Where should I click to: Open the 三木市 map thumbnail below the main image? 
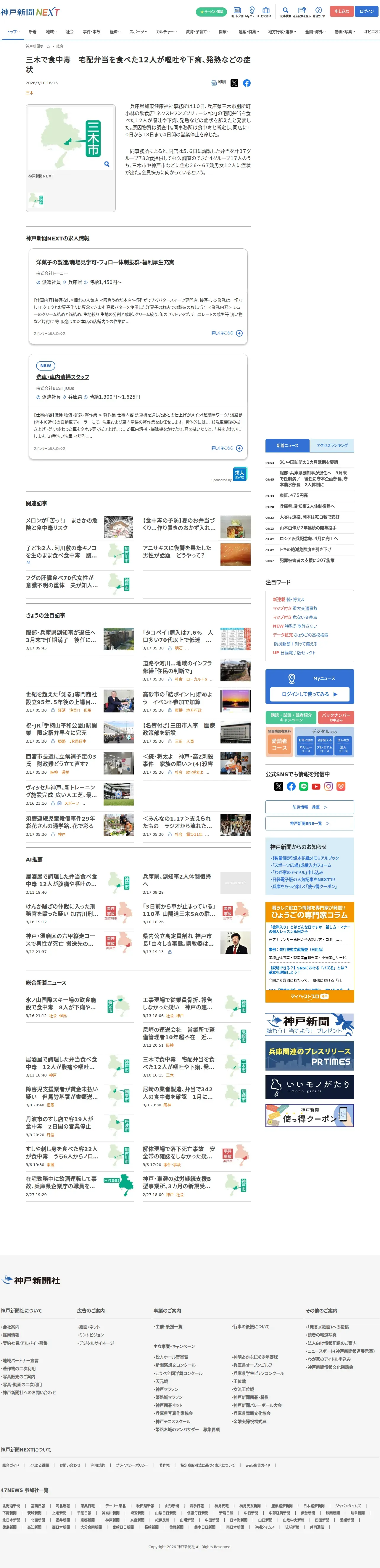(36, 200)
